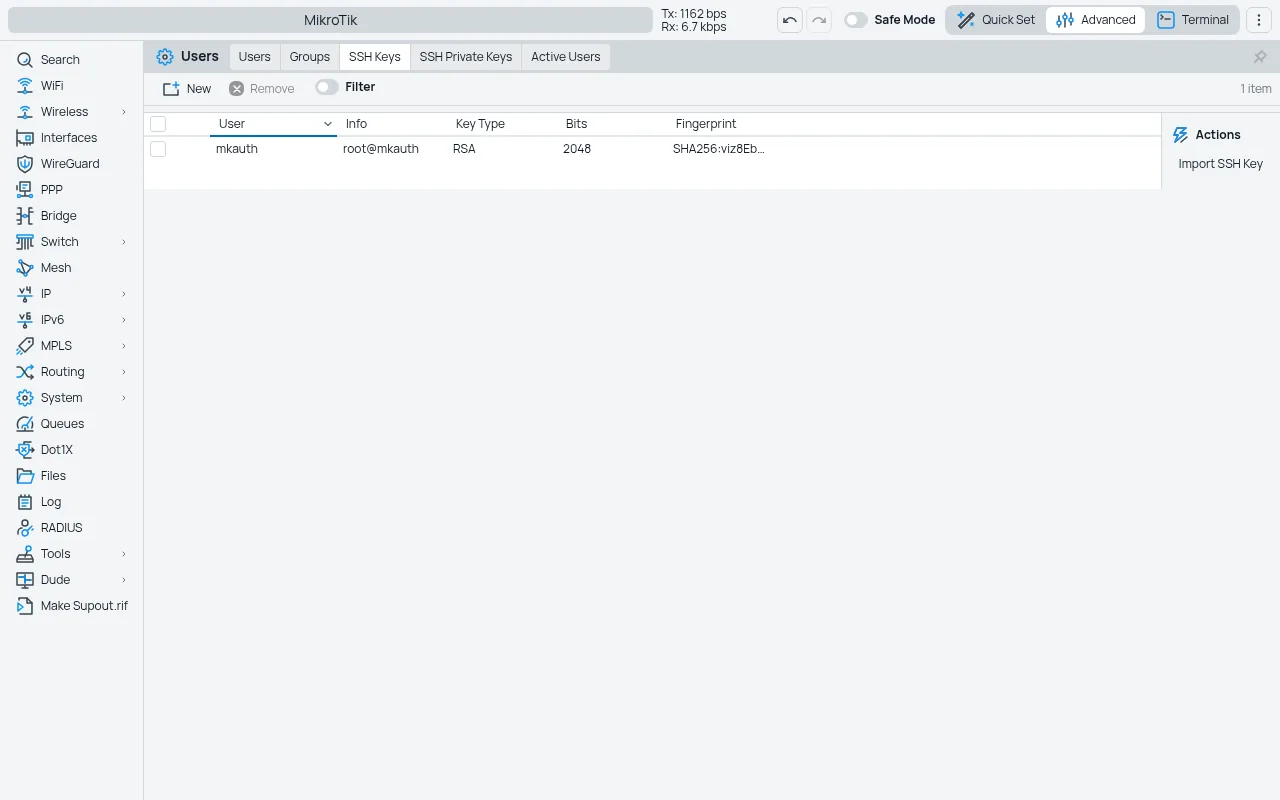This screenshot has height=800, width=1280.
Task: Open the WireGuard shield icon
Action: click(x=25, y=164)
